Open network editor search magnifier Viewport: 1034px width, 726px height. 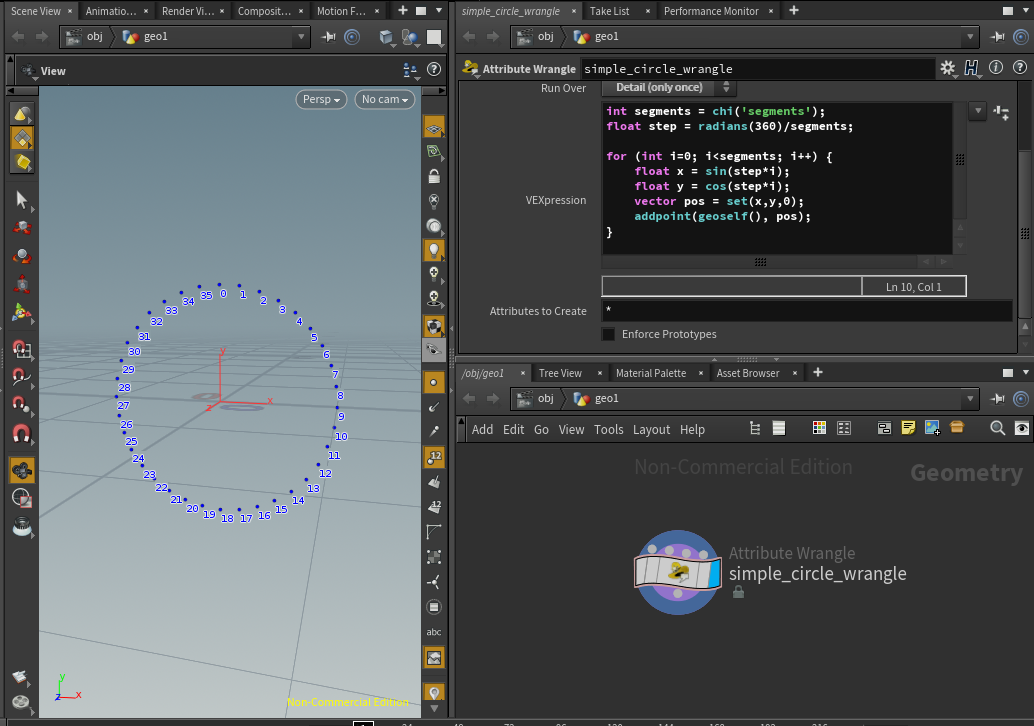pyautogui.click(x=997, y=429)
